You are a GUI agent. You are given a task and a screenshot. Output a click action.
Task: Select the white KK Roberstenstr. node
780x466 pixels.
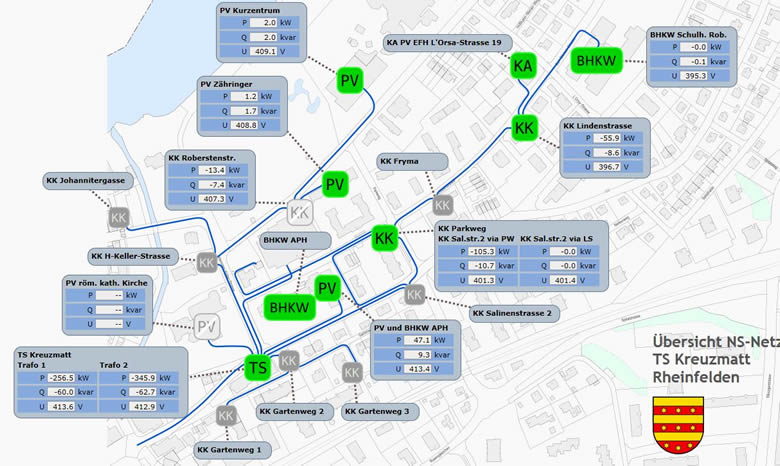coord(300,212)
